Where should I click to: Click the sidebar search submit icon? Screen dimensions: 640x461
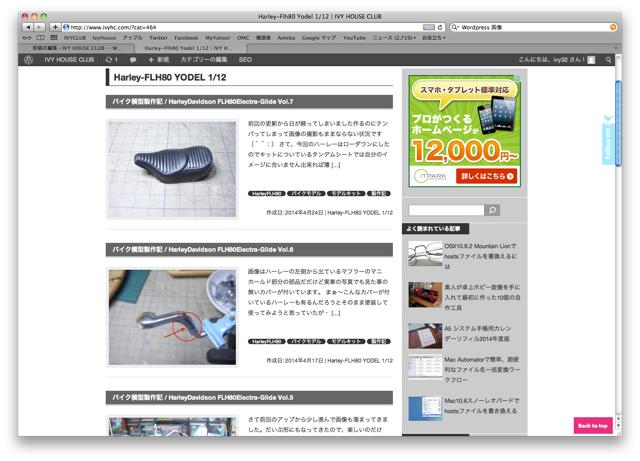point(492,210)
